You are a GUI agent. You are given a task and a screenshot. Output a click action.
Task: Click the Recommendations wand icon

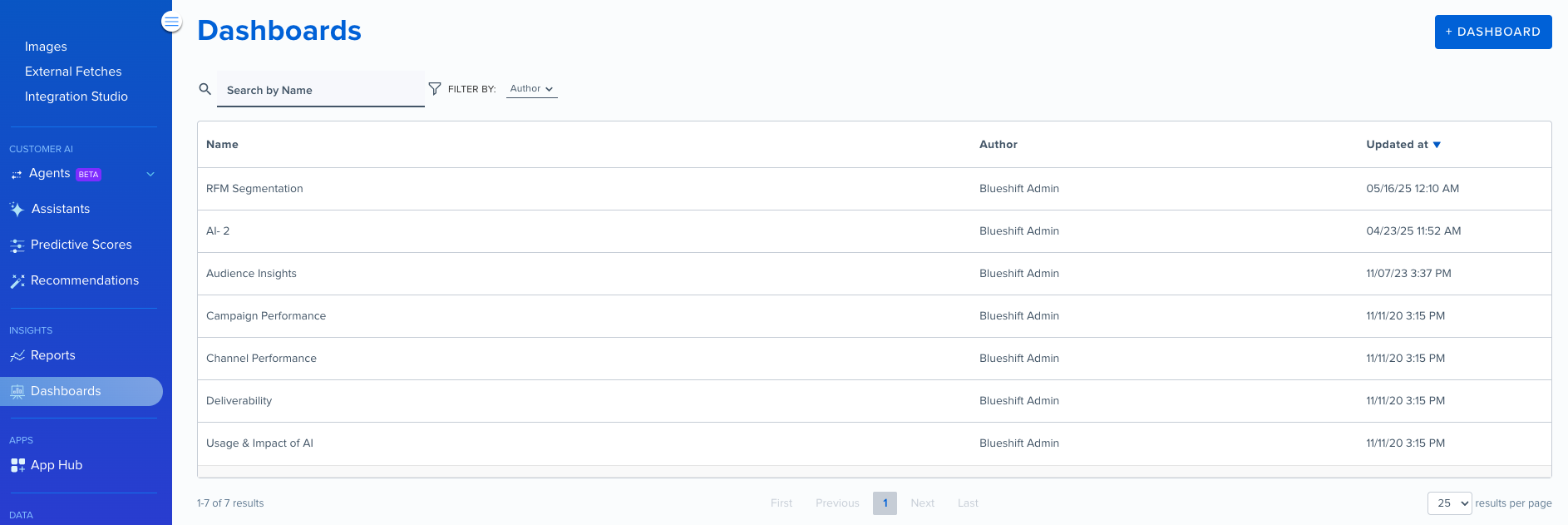[17, 281]
